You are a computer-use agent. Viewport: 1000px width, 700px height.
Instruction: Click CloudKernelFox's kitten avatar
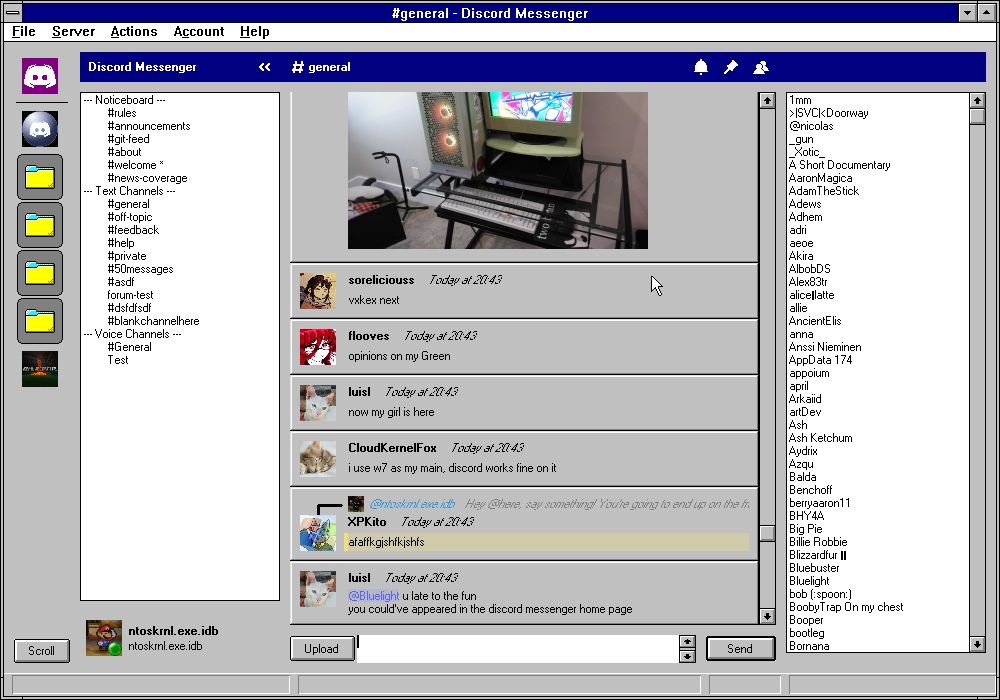pos(318,459)
